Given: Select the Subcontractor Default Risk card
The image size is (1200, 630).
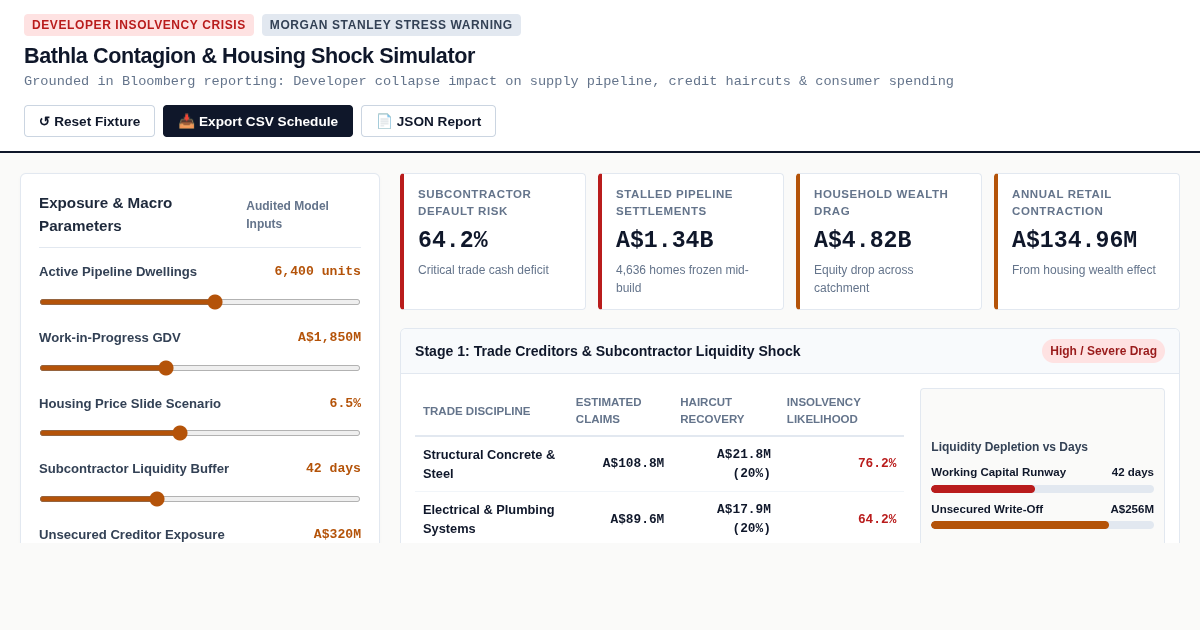Looking at the screenshot, I should (x=493, y=241).
